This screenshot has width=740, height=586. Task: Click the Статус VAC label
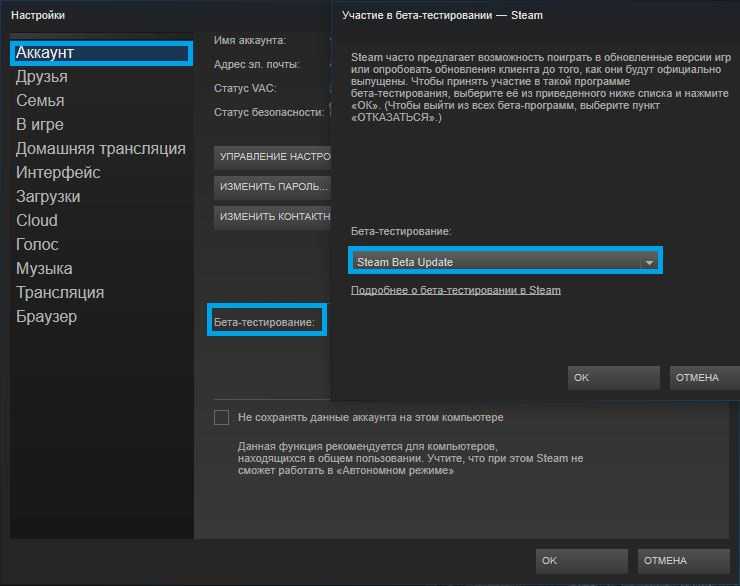pyautogui.click(x=244, y=88)
